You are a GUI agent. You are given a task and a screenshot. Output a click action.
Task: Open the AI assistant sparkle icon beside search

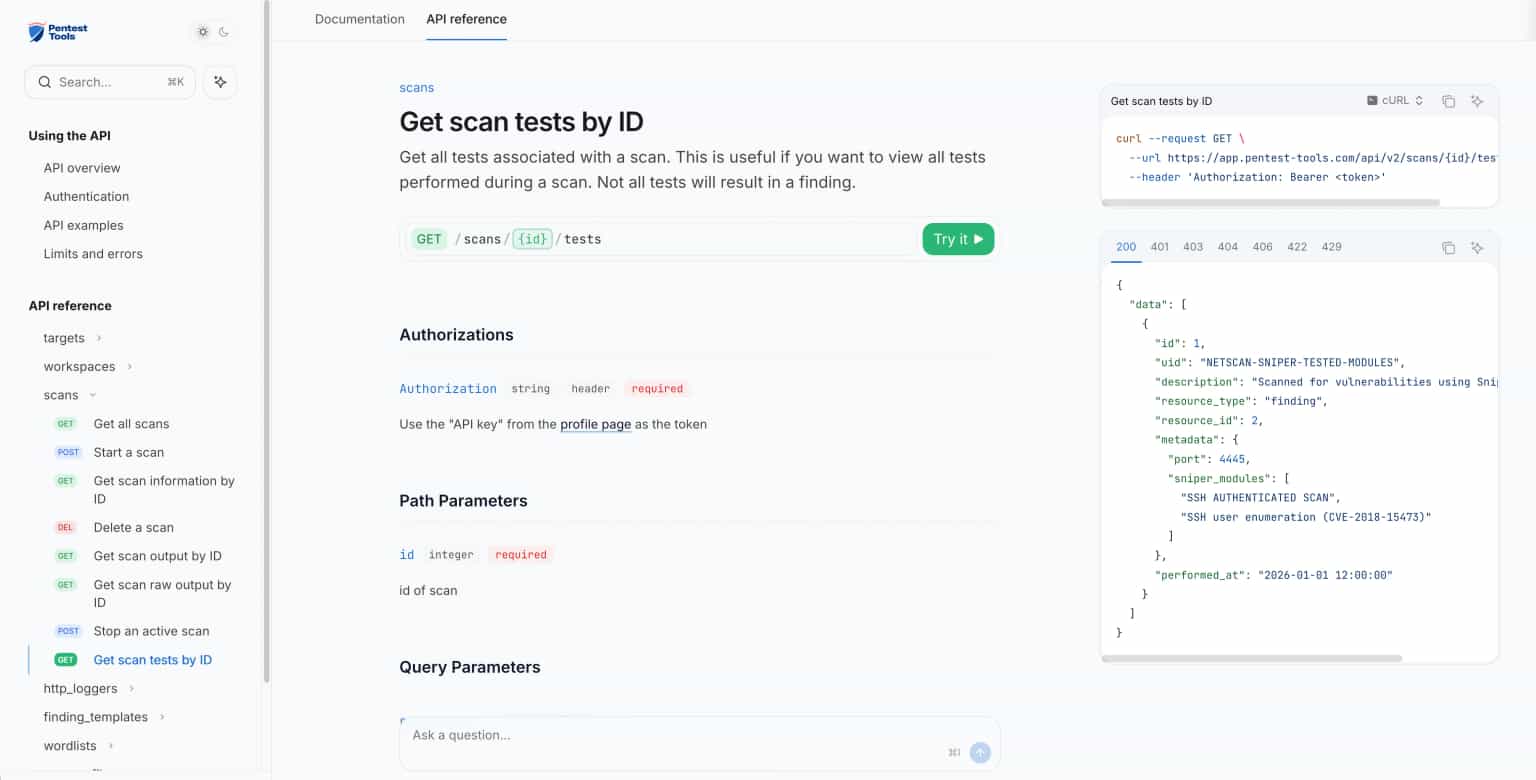point(220,82)
